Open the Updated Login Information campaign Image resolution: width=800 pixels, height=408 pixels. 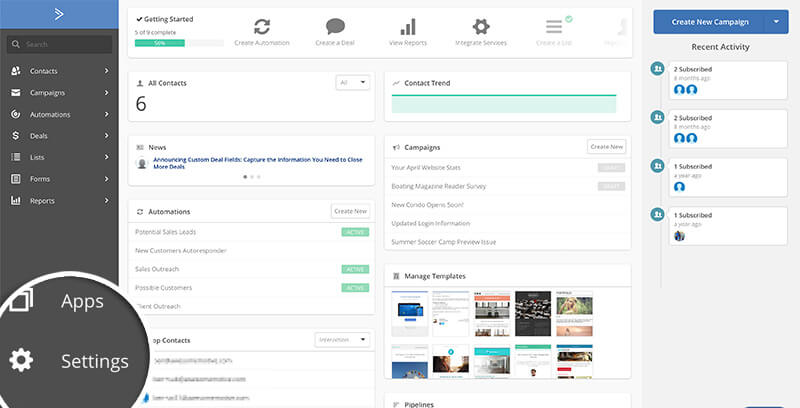431,223
